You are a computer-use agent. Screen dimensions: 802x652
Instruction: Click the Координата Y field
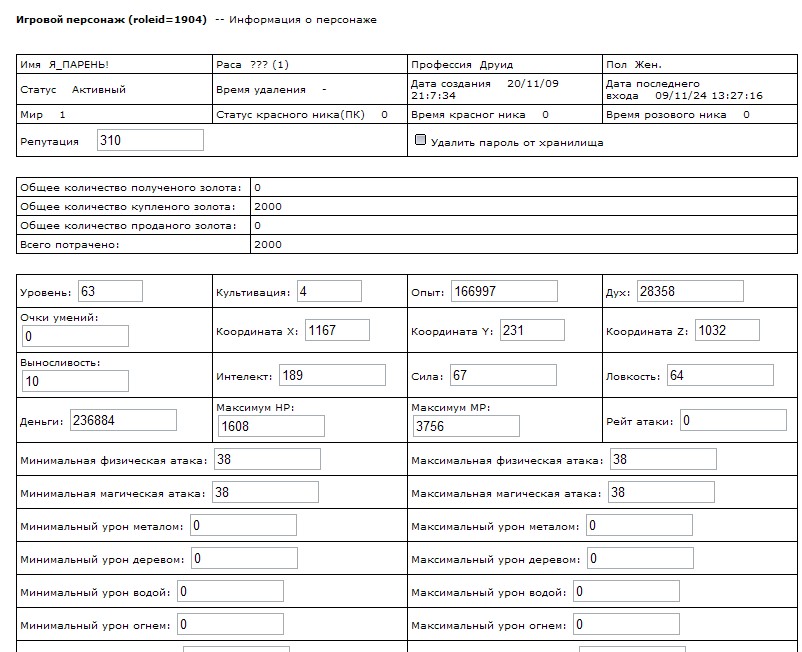(532, 330)
